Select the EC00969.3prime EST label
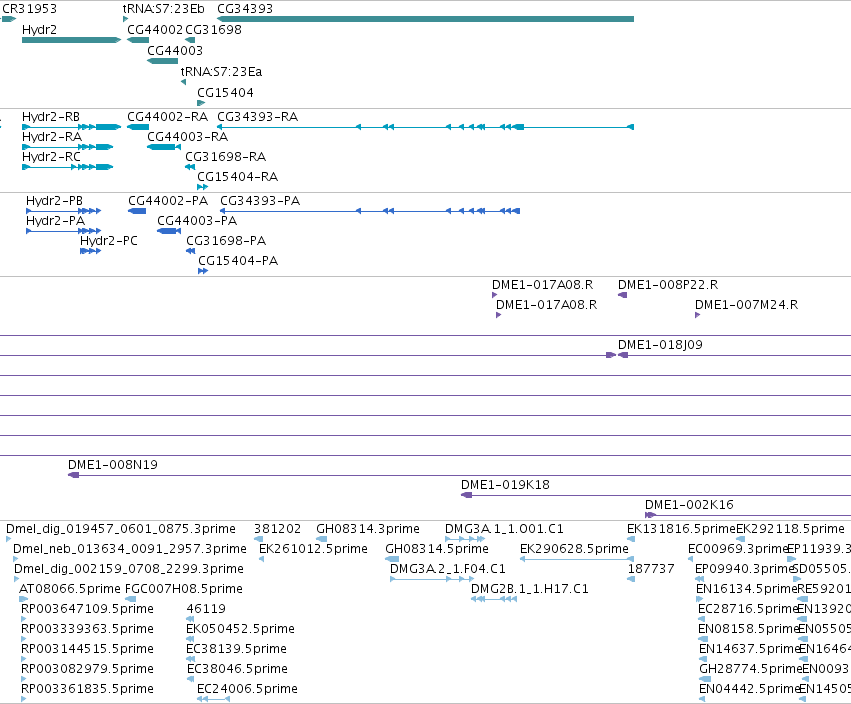The width and height of the screenshot is (851, 704). [738, 549]
